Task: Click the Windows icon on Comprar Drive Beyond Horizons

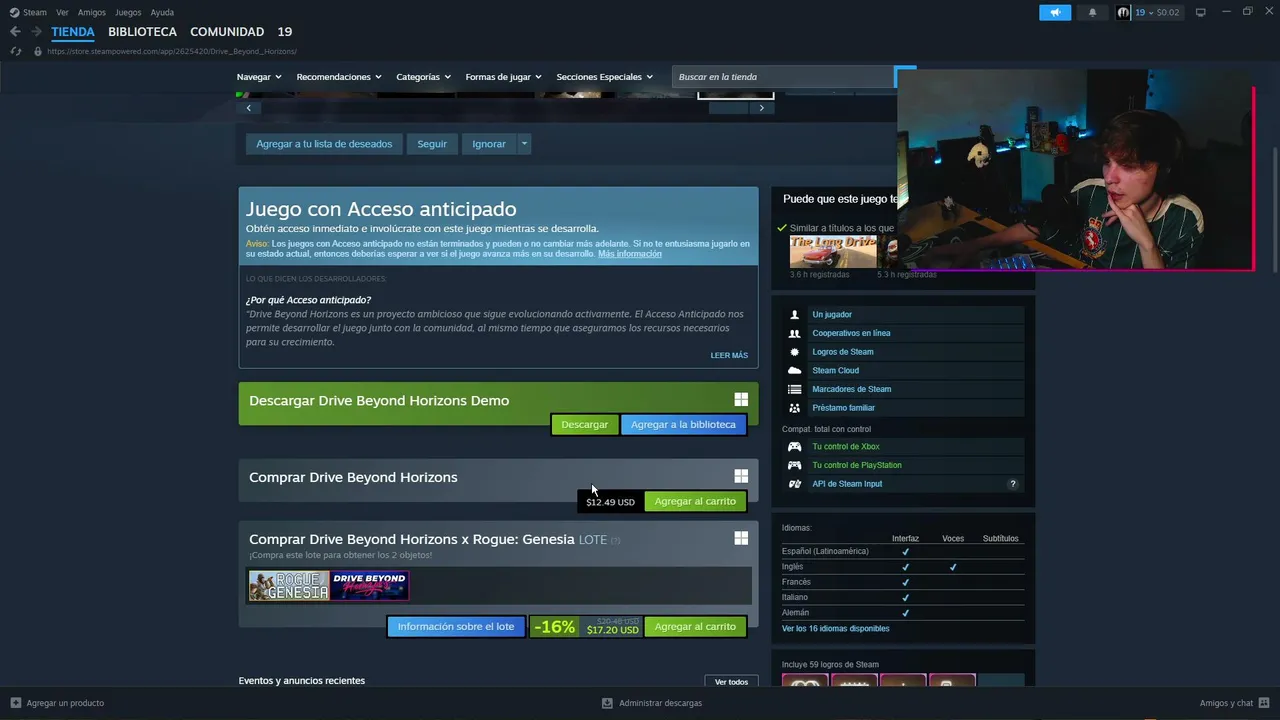Action: pos(741,477)
